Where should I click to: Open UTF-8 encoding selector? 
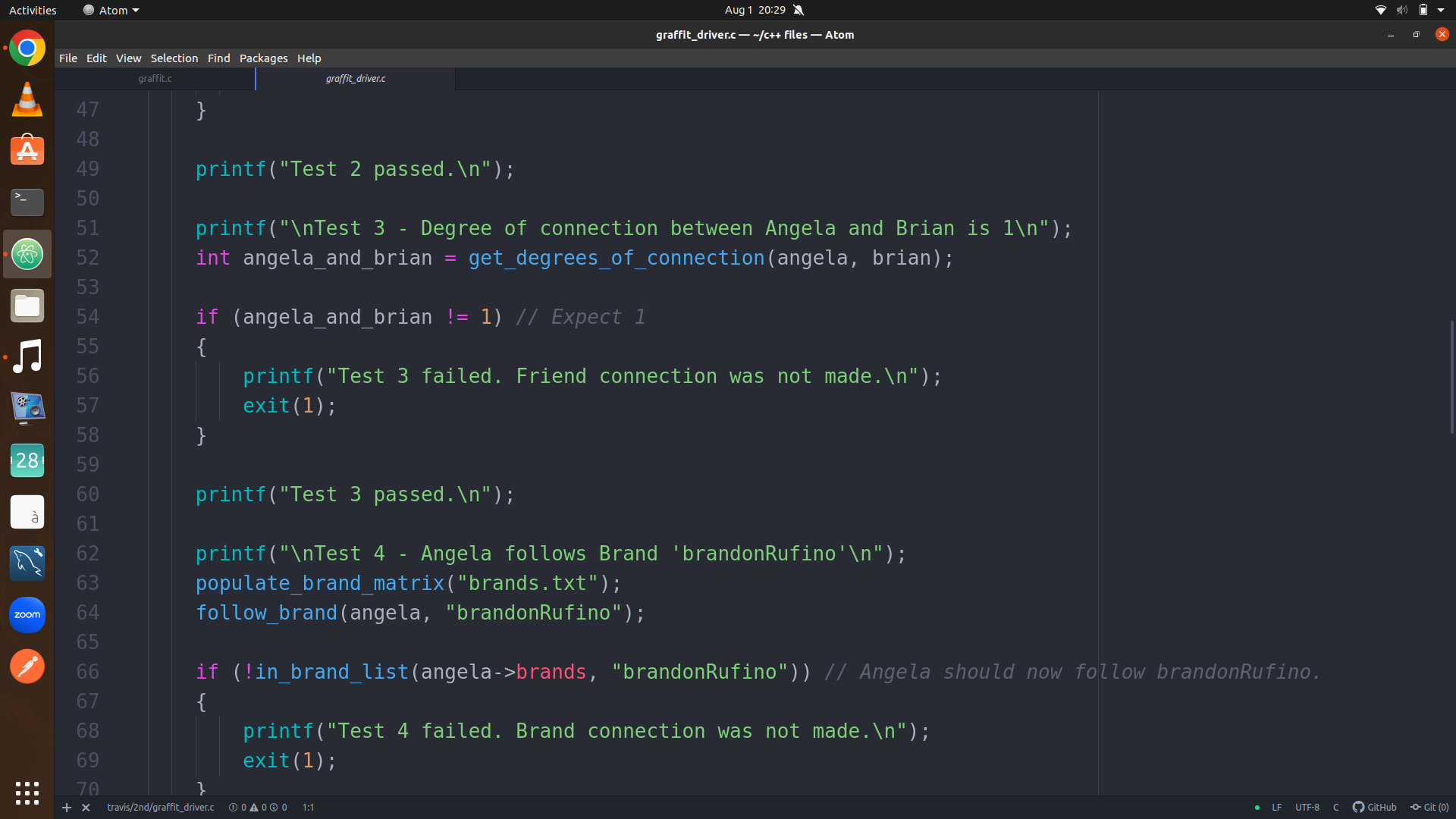click(x=1307, y=807)
